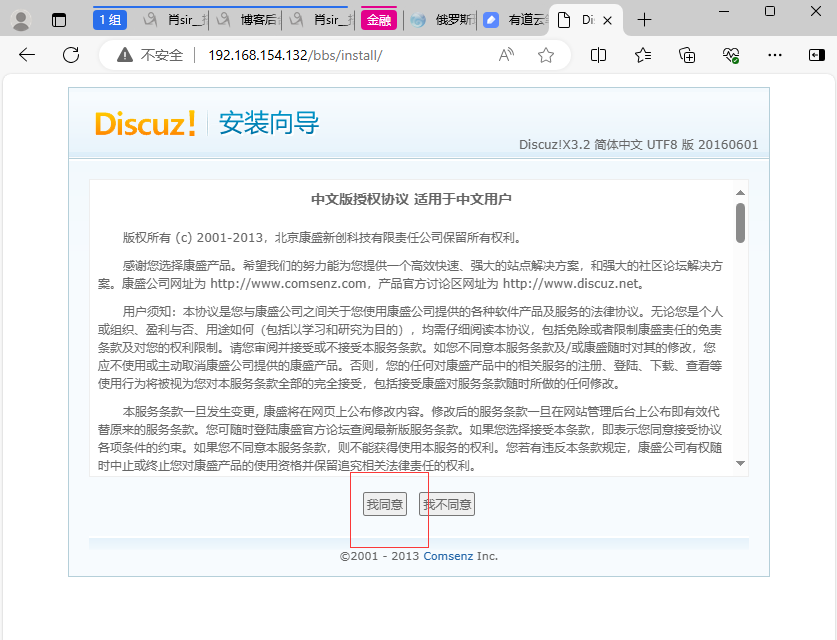837x640 pixels.
Task: Open Browser essentials heart icon
Action: [731, 55]
